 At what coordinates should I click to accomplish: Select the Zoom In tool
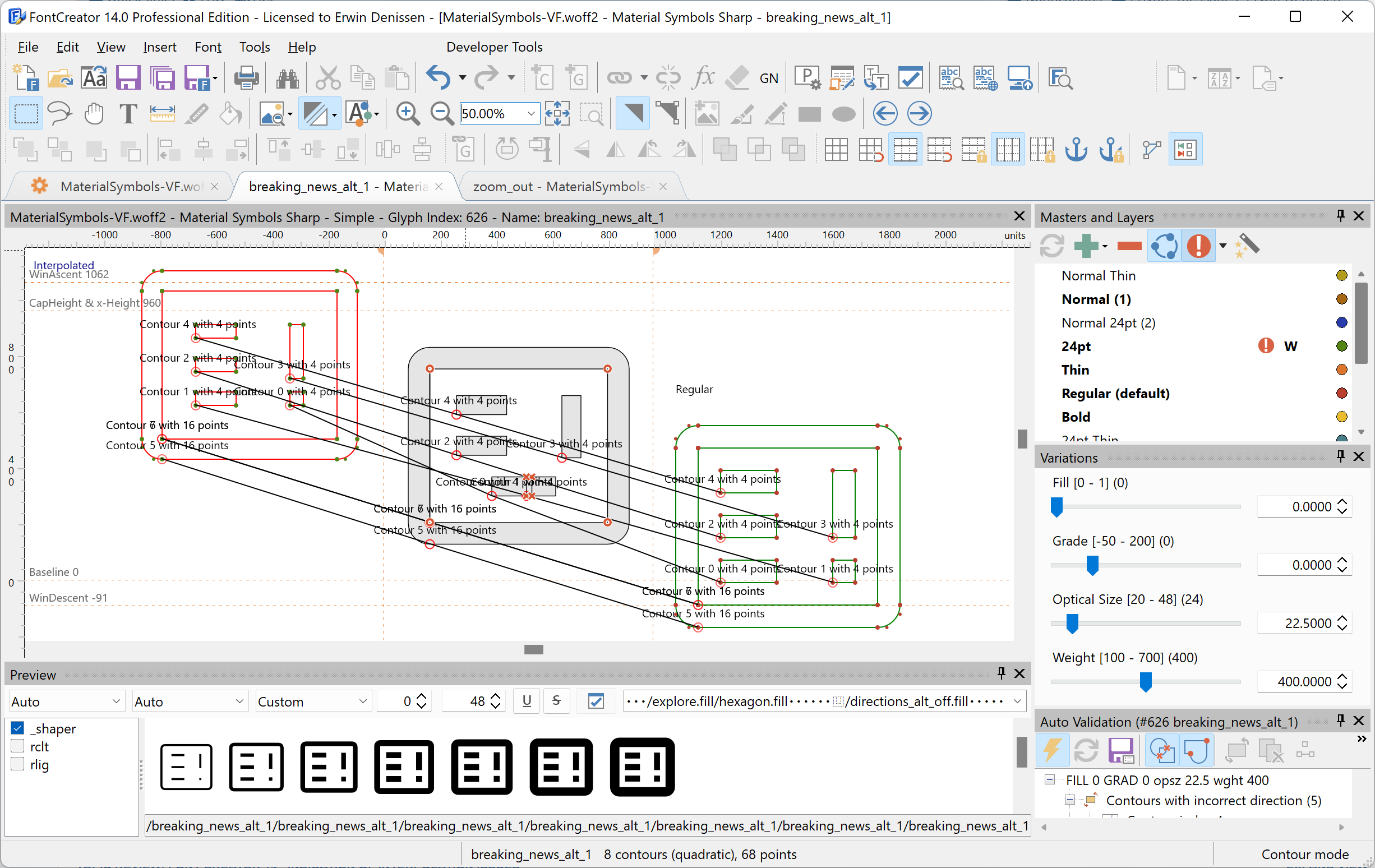408,113
